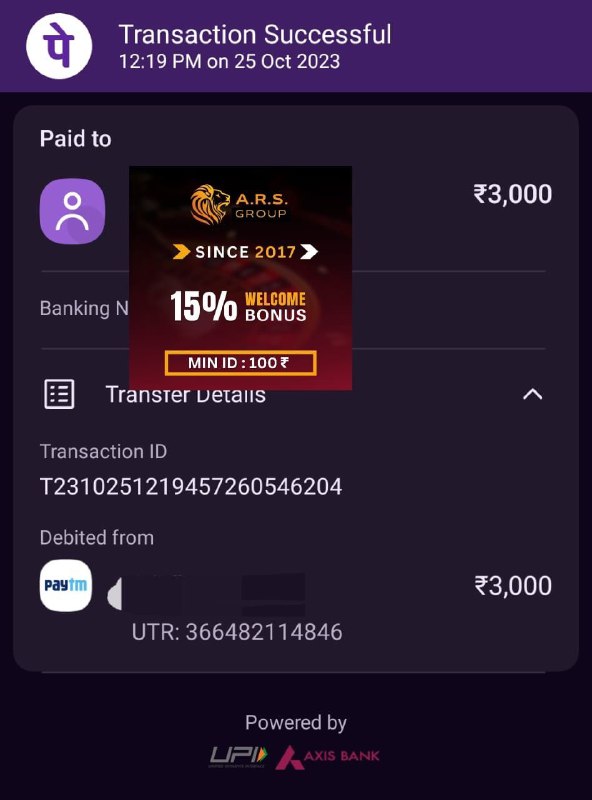
Task: Tap the 15% Welcome Bonus banner text
Action: (238, 307)
